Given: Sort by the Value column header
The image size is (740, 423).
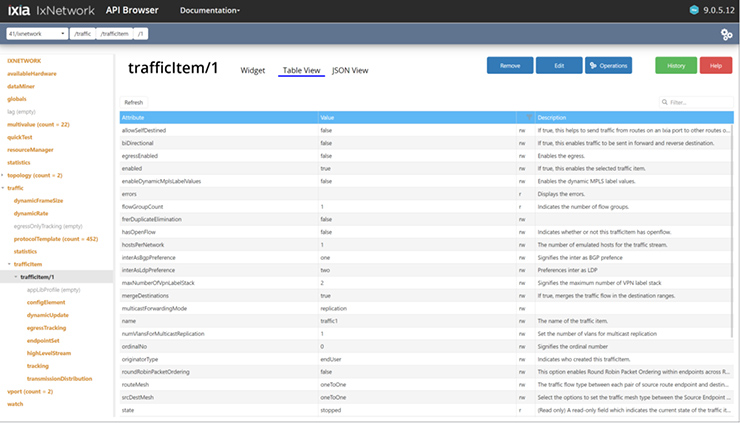Looking at the screenshot, I should coord(417,118).
